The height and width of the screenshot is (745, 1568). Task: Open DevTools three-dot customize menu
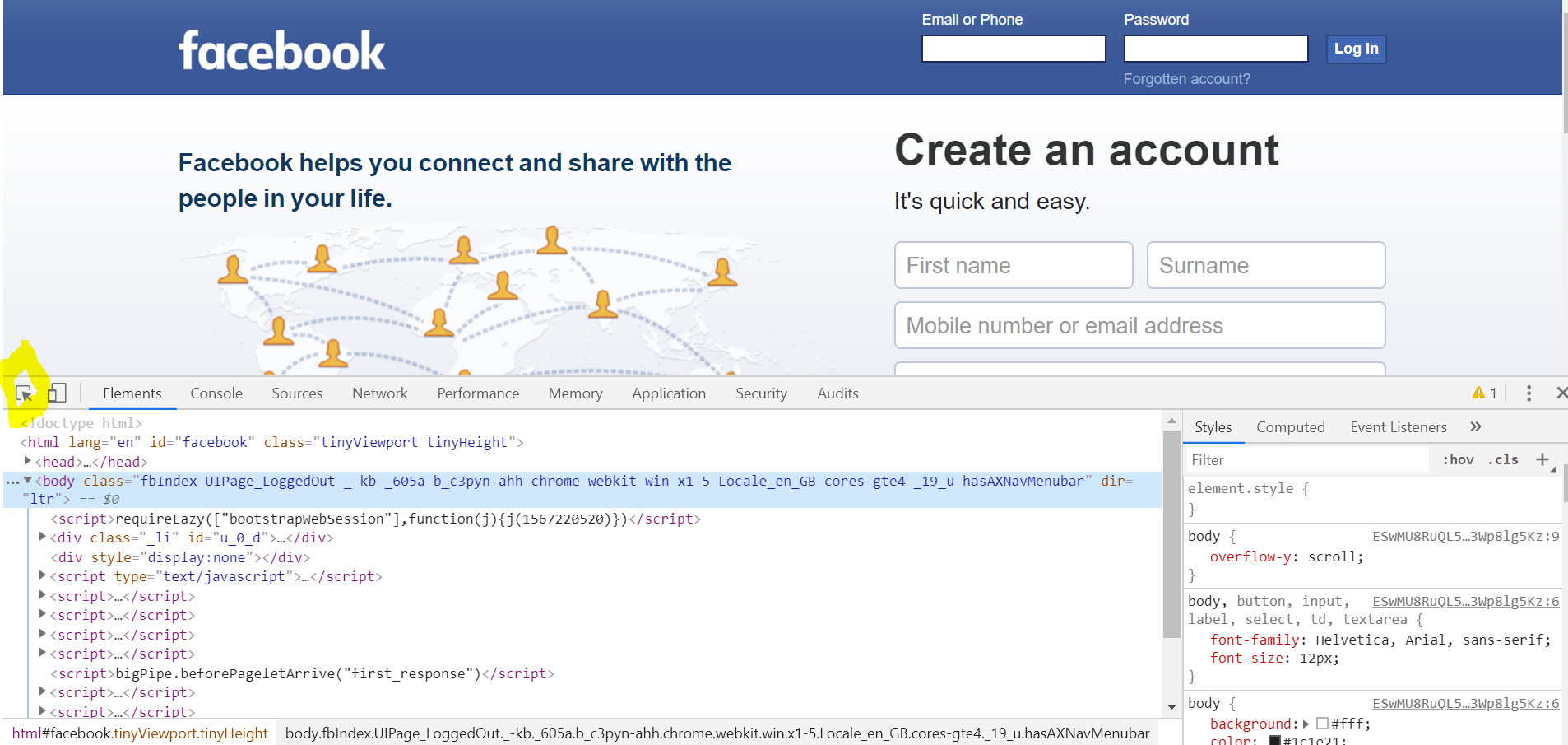1529,393
